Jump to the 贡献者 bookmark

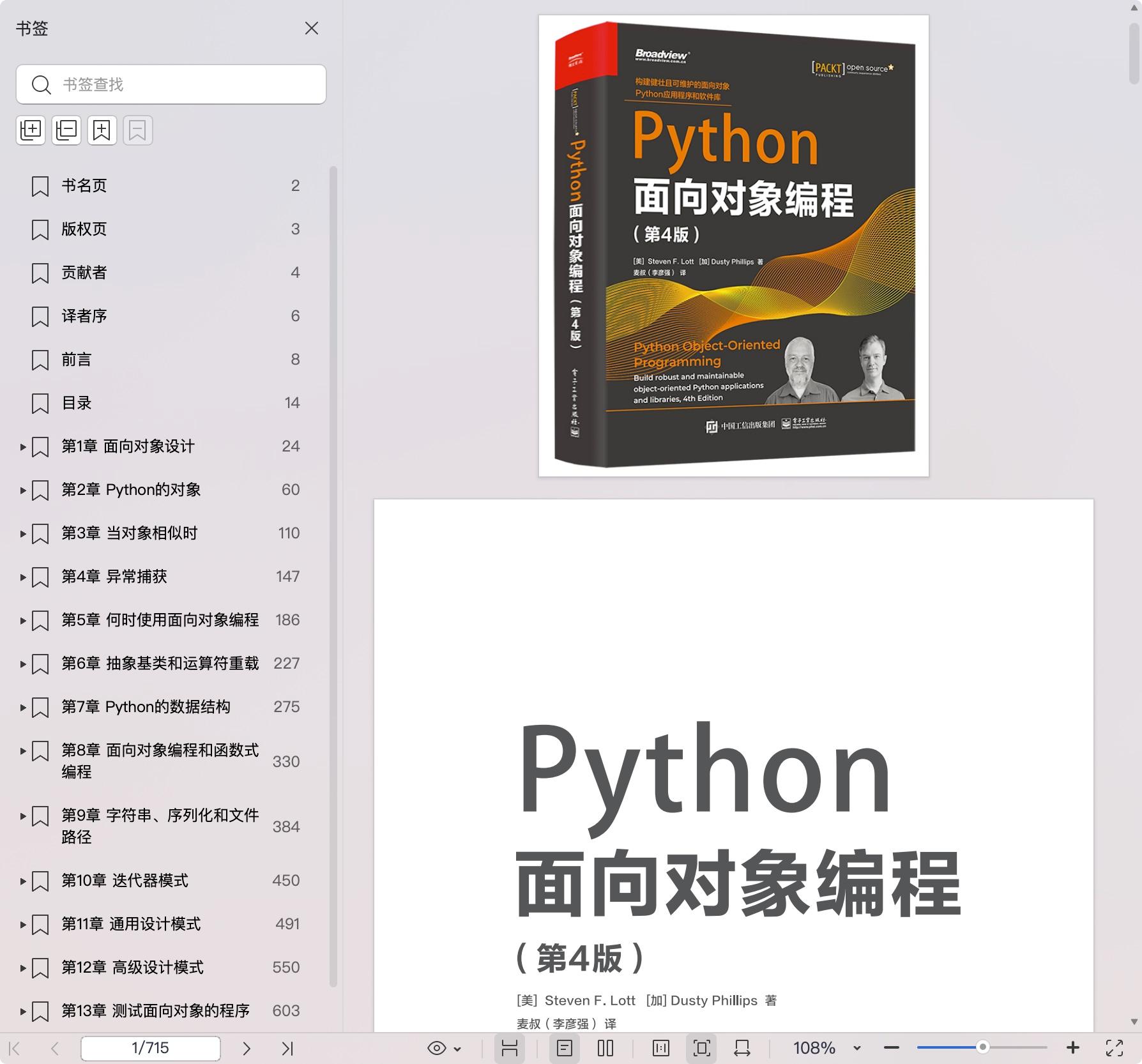[x=84, y=273]
